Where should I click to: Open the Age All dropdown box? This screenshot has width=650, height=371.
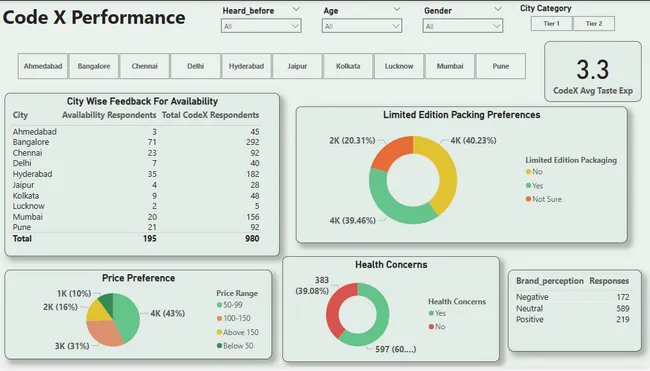(362, 26)
